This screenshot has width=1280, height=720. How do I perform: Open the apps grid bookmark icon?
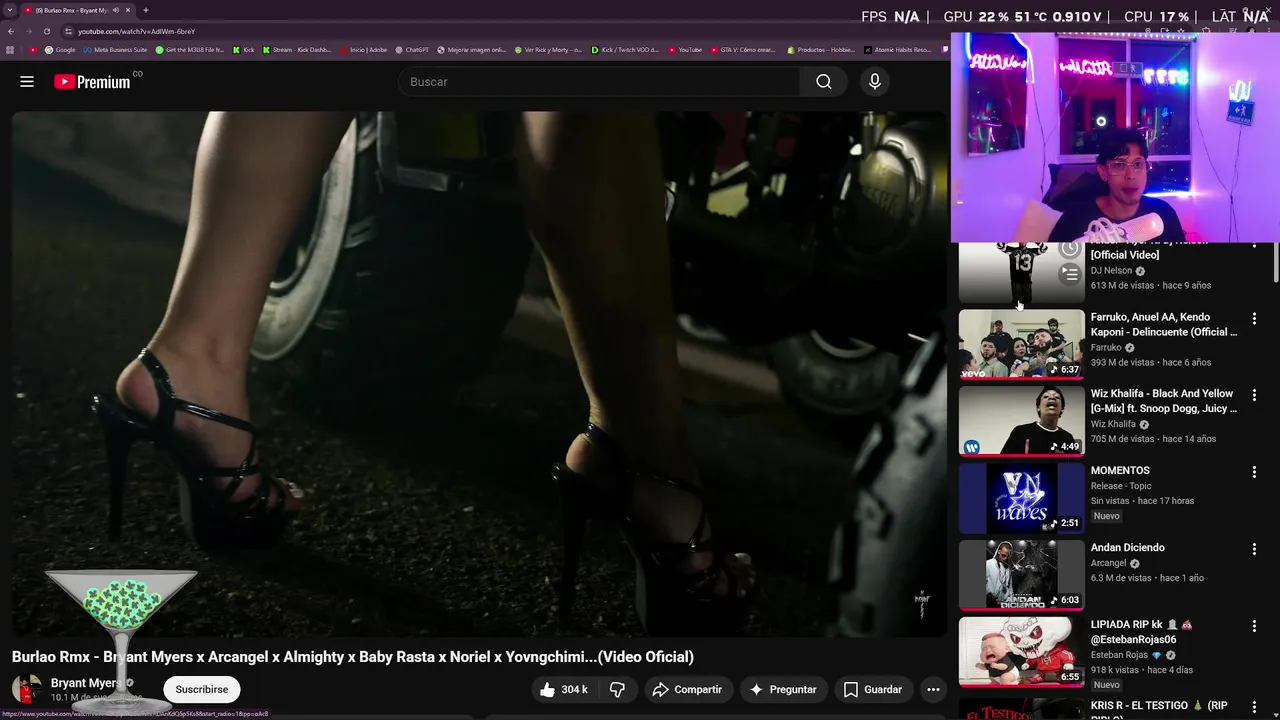pos(10,49)
